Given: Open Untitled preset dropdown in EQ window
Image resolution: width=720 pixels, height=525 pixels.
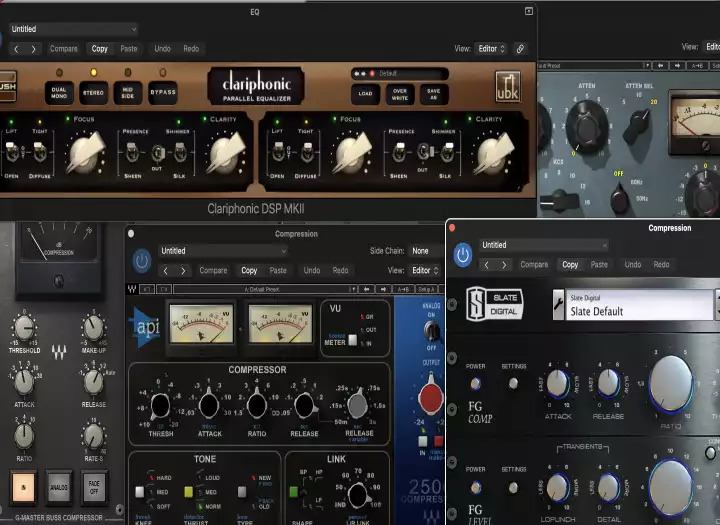Looking at the screenshot, I should tap(73, 29).
